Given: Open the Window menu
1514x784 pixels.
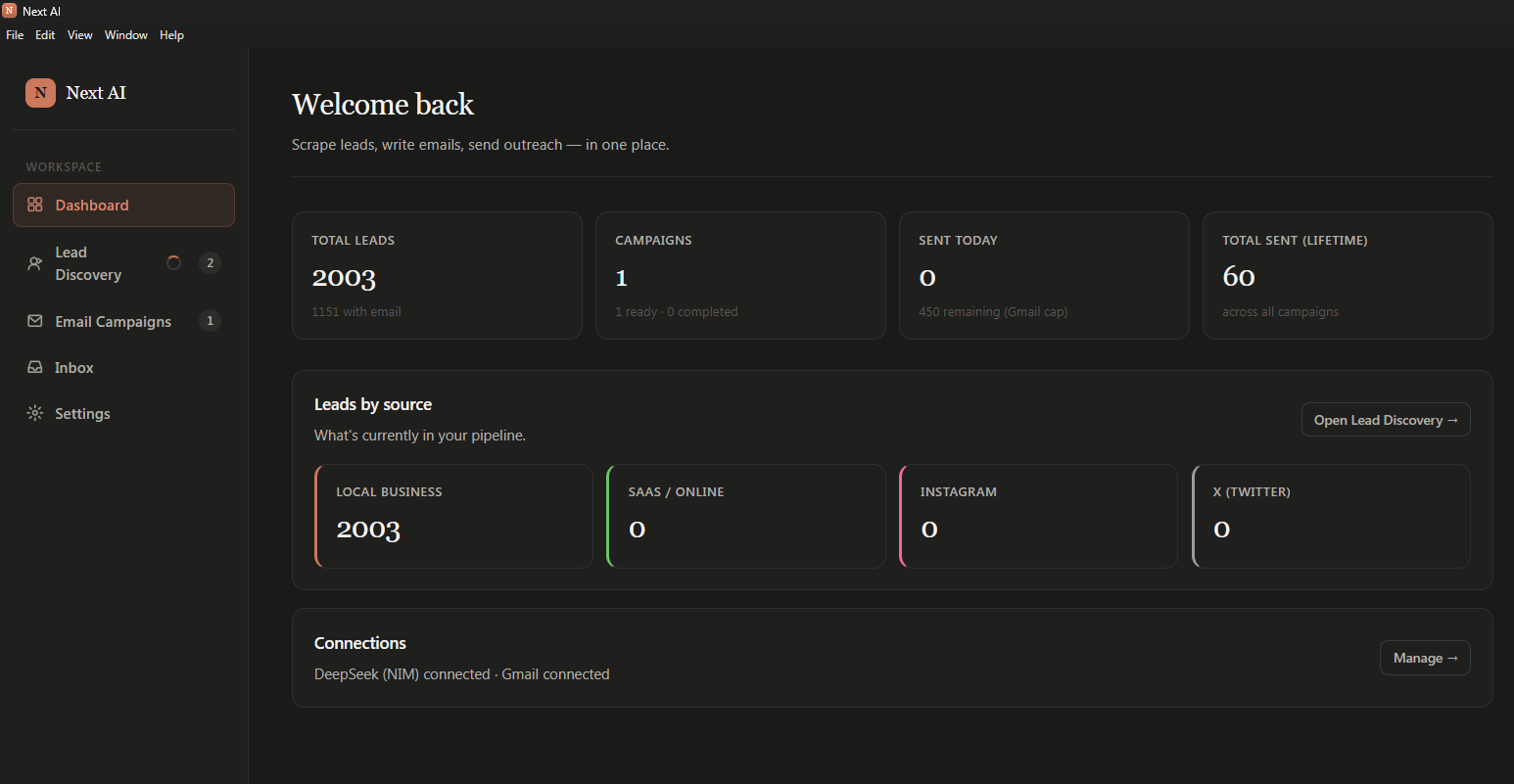Looking at the screenshot, I should 126,35.
